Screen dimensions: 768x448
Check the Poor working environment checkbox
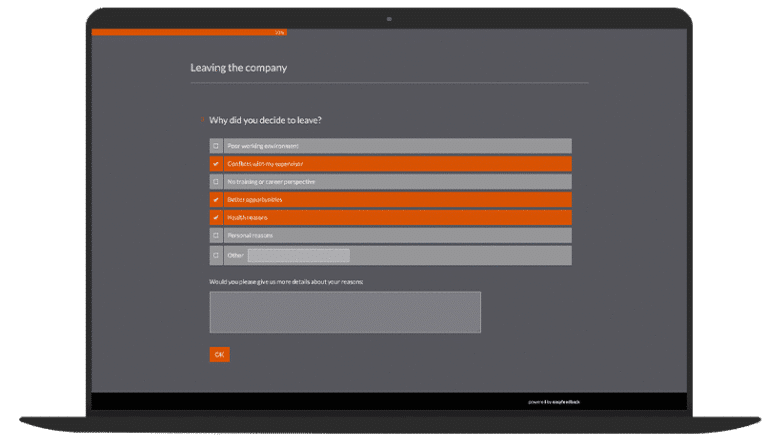[x=216, y=146]
